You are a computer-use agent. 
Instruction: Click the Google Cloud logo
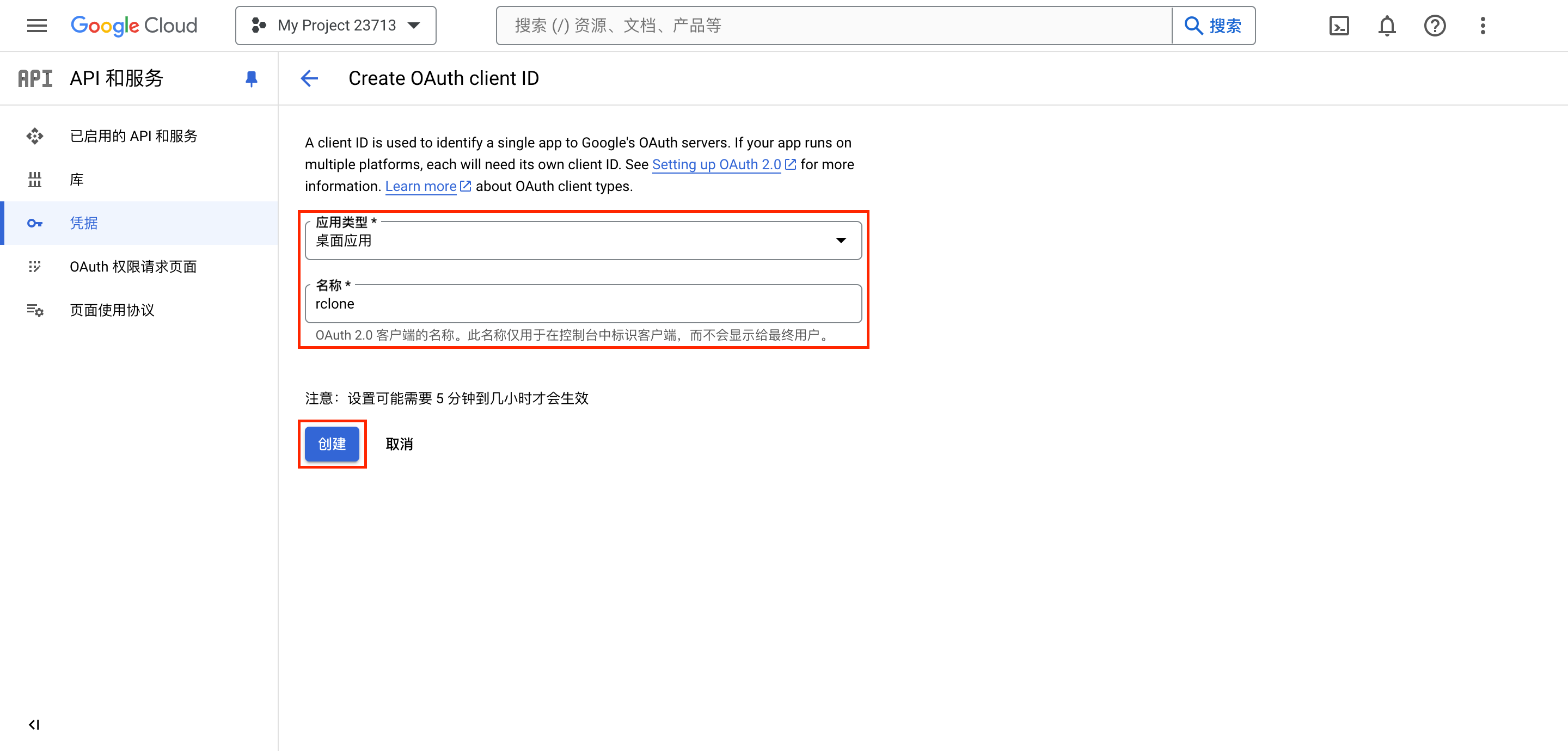pos(134,26)
